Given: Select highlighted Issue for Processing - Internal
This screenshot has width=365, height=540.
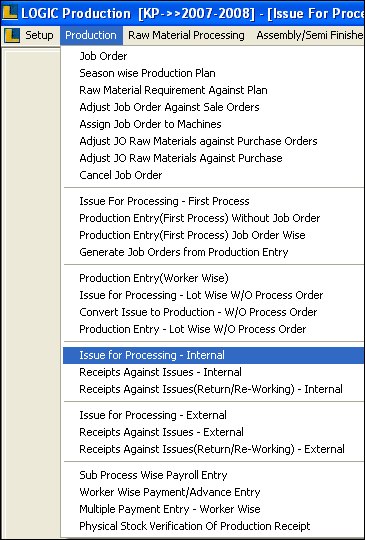Looking at the screenshot, I should [214, 355].
